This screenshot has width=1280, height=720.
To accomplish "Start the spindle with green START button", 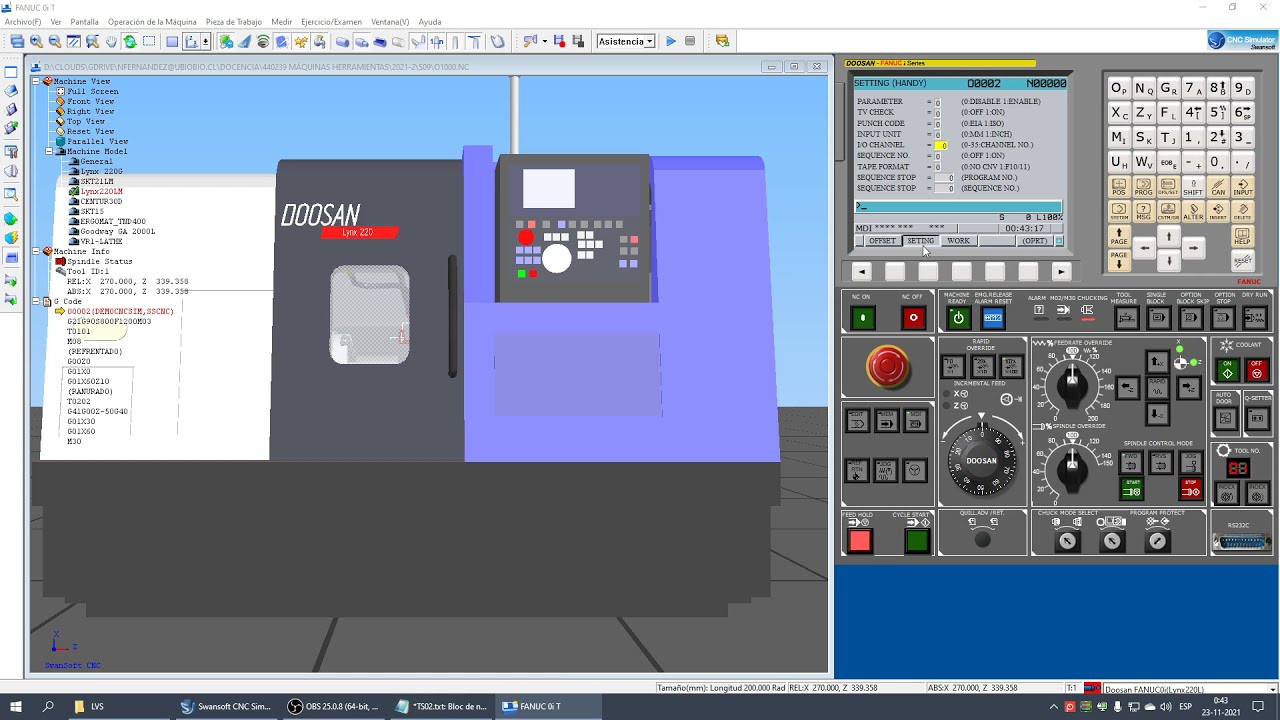I will 1131,489.
